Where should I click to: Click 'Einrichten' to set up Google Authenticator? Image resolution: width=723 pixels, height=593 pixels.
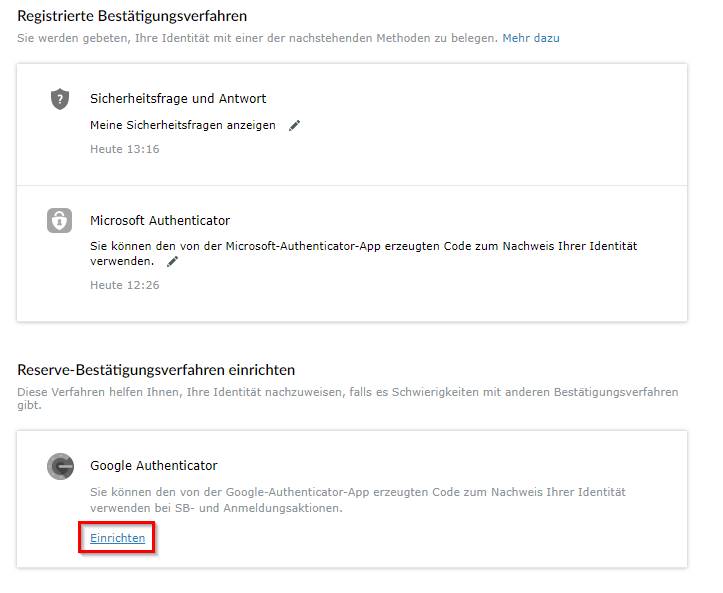coord(118,538)
